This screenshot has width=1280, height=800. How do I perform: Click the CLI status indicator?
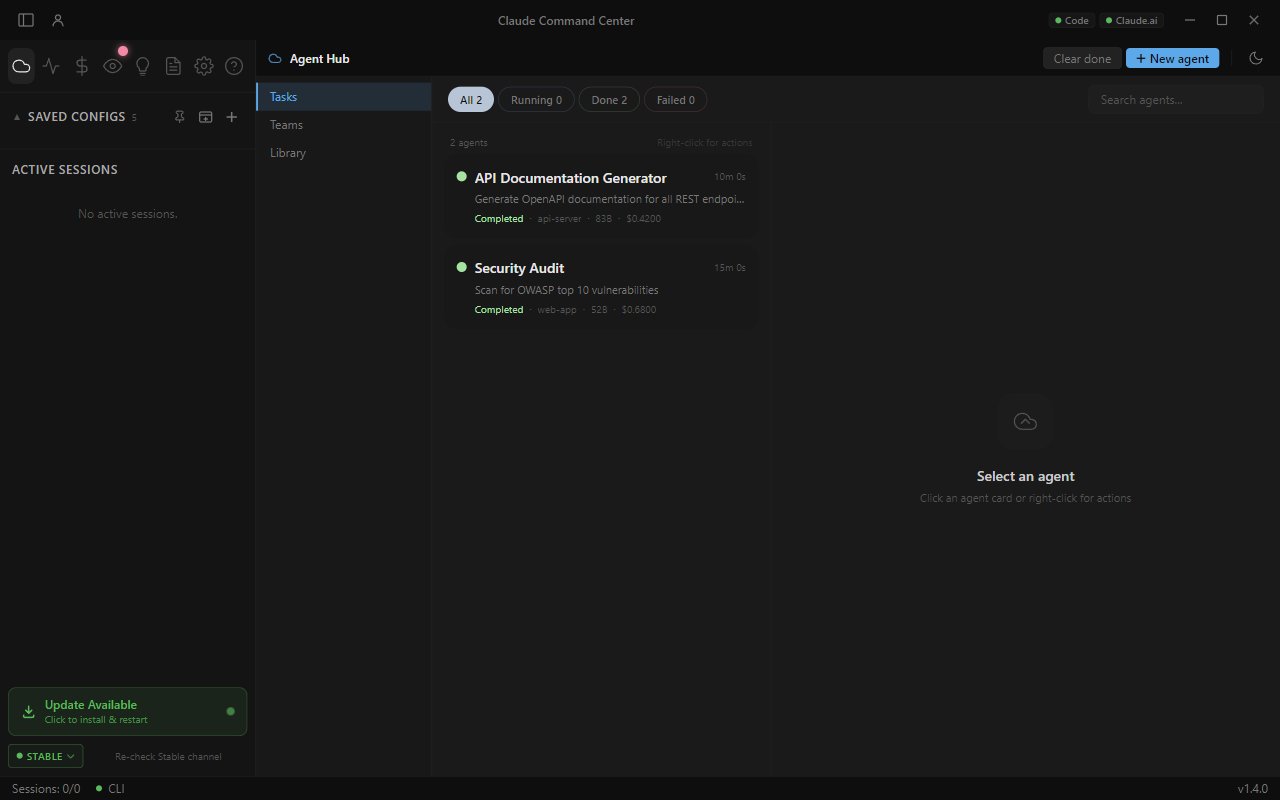click(110, 789)
